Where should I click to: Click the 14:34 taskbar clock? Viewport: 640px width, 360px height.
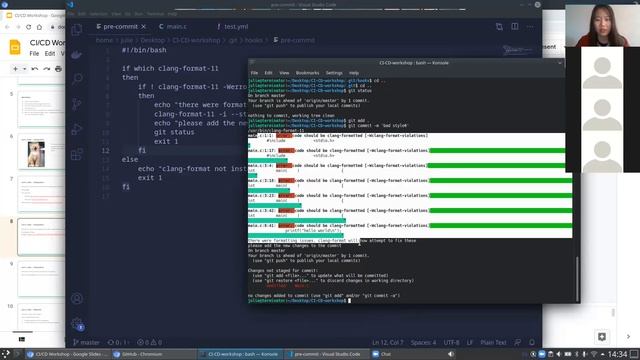click(x=618, y=354)
